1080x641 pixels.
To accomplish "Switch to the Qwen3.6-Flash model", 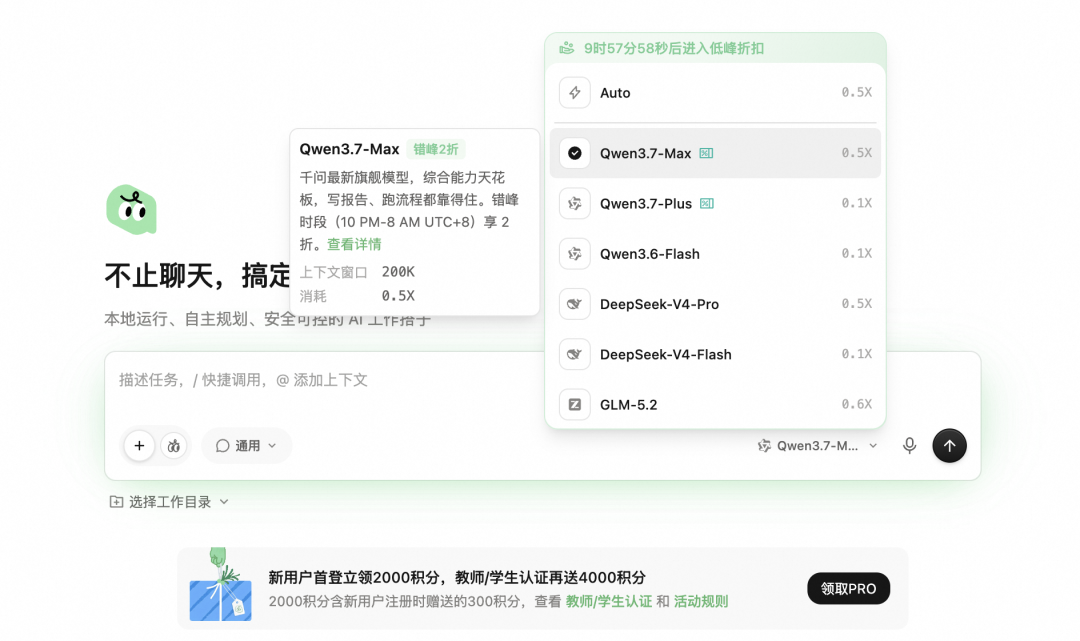I will (x=715, y=253).
